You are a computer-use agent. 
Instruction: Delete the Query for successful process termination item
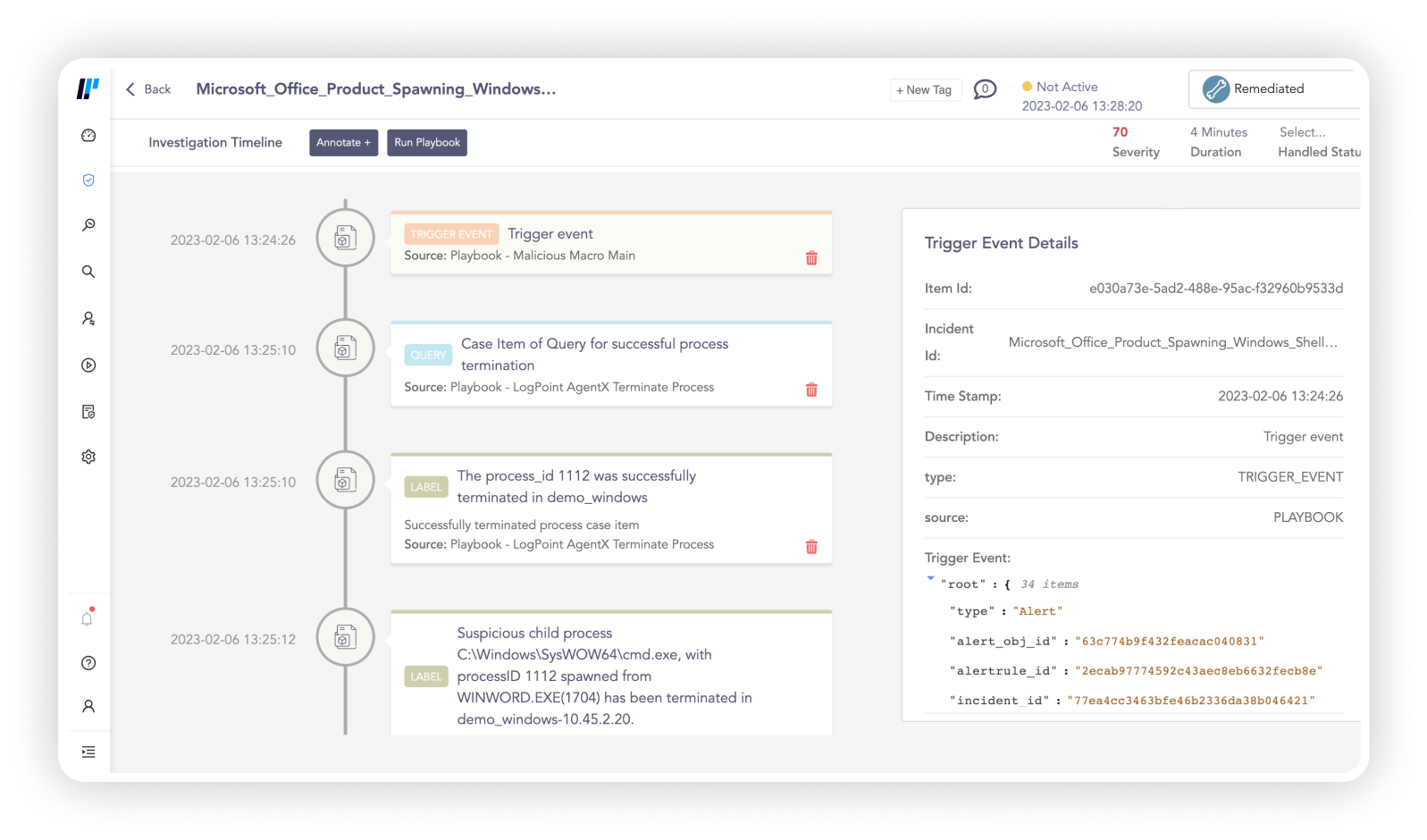[x=811, y=390]
